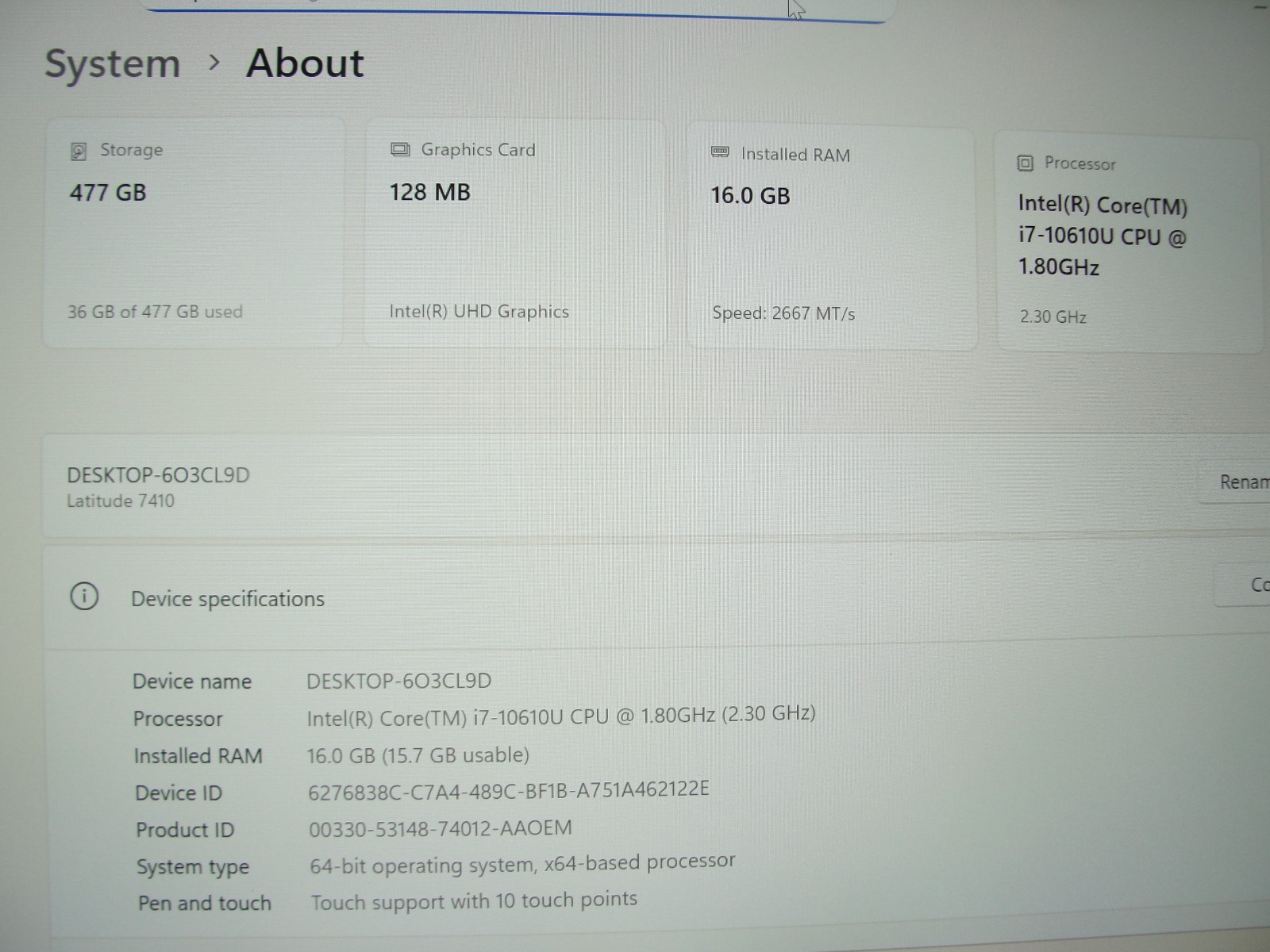Open the Graphics Card 128 MB card

(514, 234)
